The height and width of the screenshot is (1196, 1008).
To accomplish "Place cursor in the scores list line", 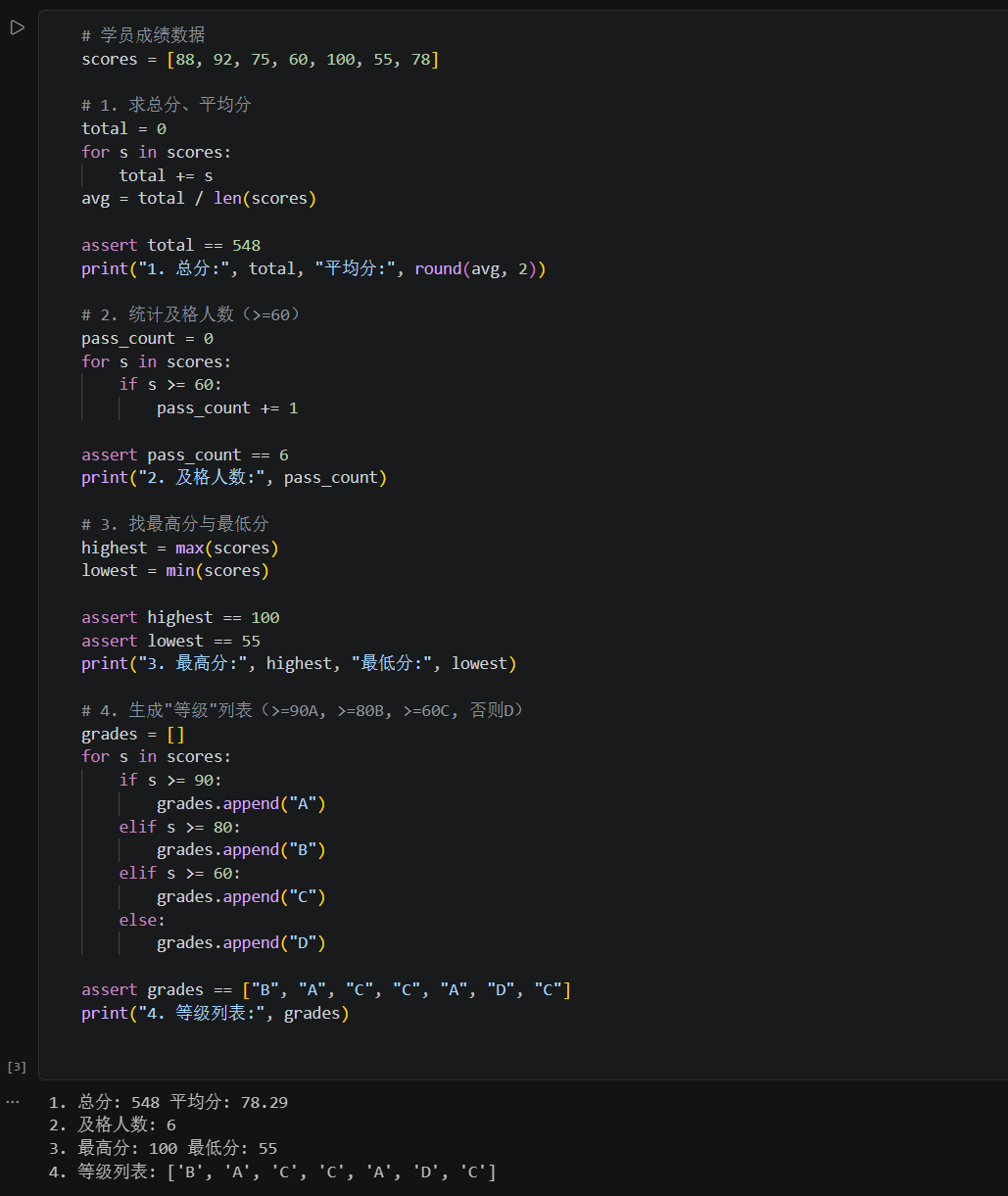I will (x=261, y=59).
